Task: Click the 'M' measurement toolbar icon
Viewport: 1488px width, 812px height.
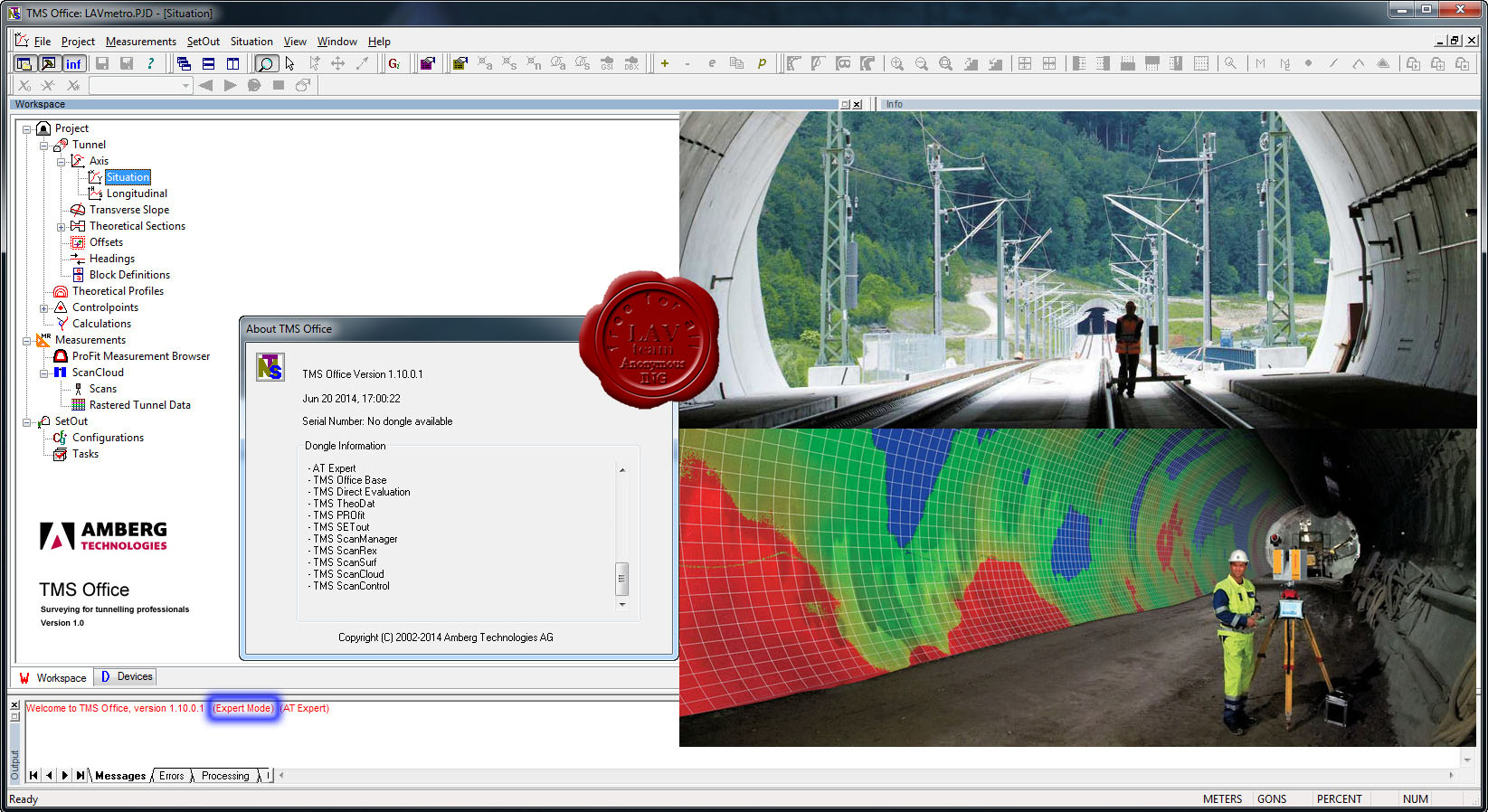Action: click(1260, 63)
